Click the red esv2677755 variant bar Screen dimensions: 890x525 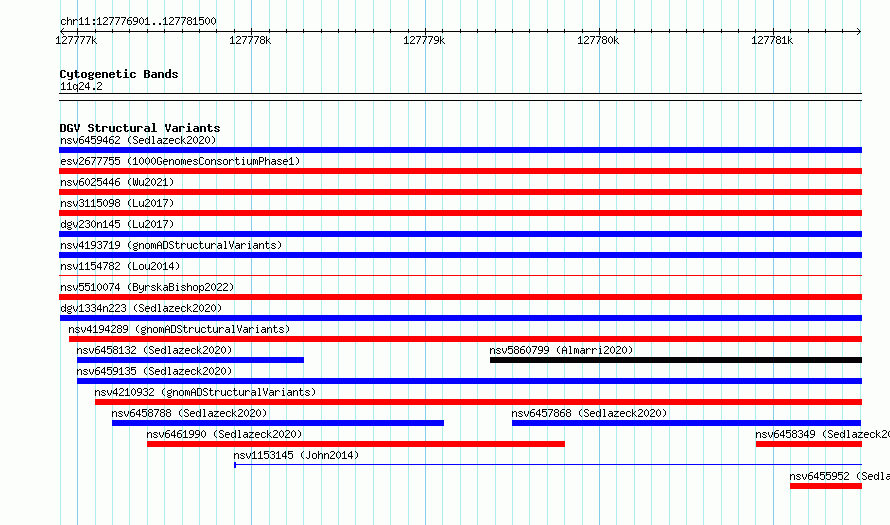[460, 171]
